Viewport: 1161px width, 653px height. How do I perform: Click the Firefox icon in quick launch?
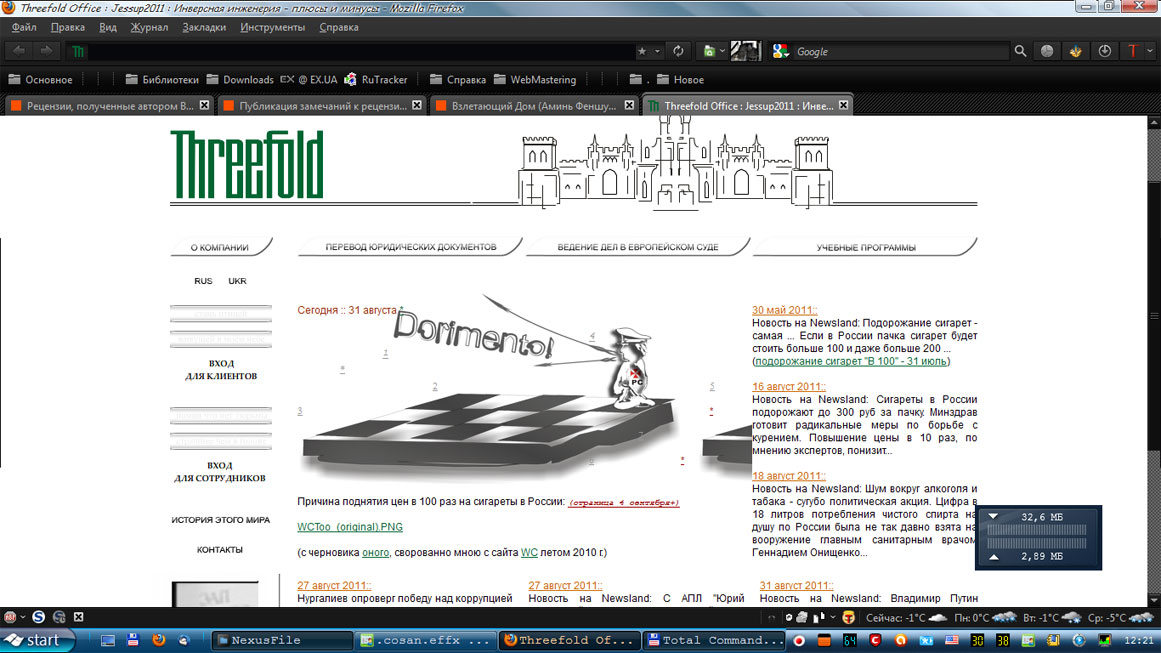click(x=158, y=640)
